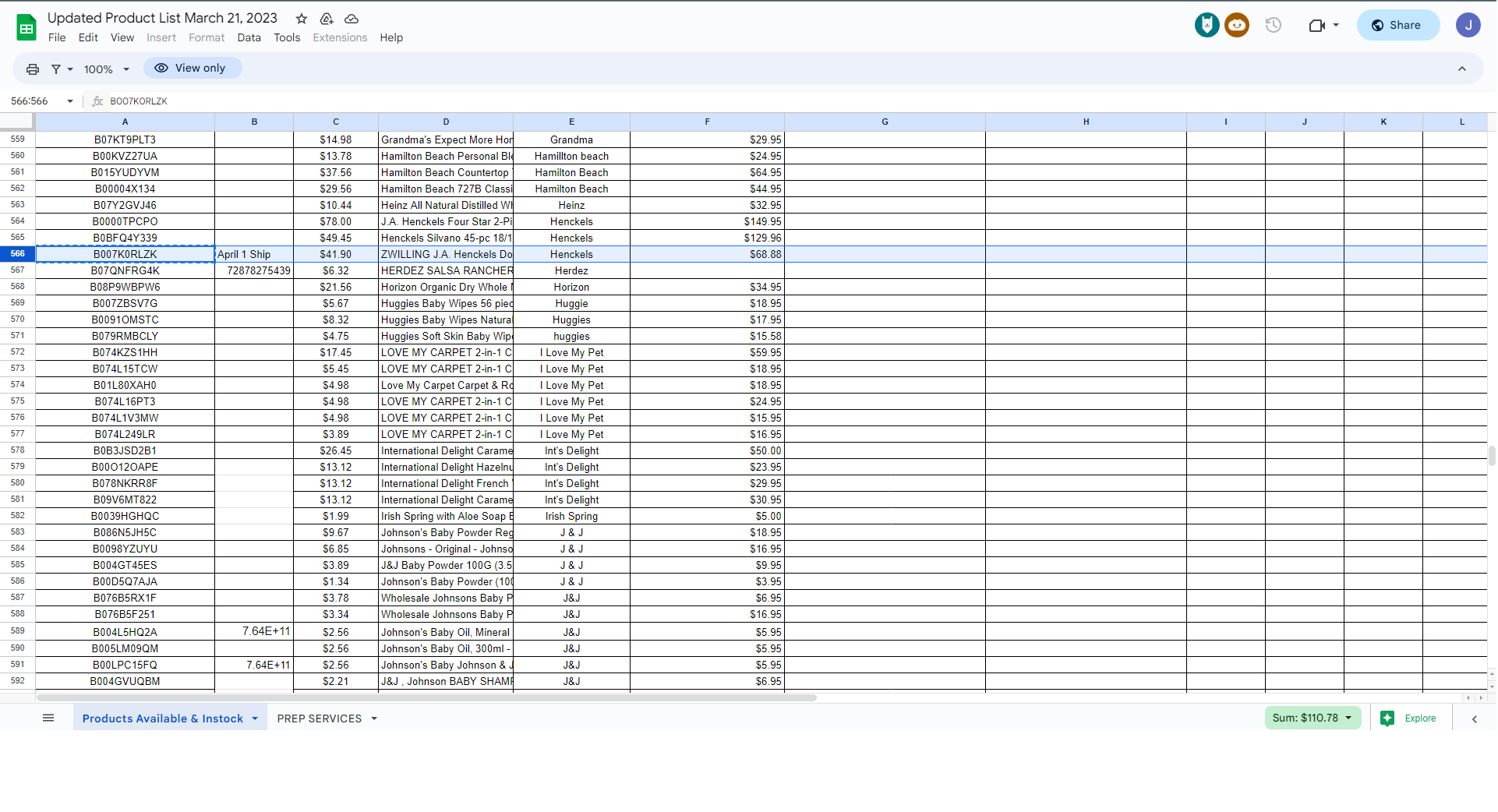Click the Heinz brand cell
This screenshot has width=1498, height=812.
coord(571,205)
